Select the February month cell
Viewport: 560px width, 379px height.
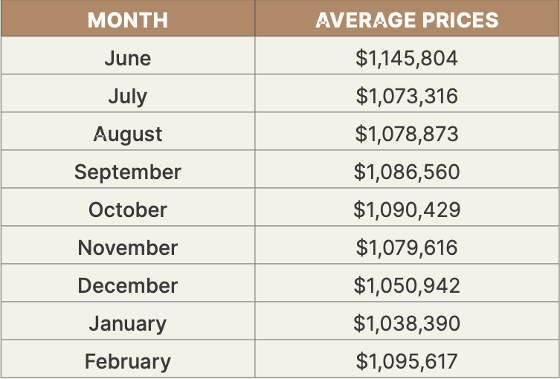click(128, 361)
